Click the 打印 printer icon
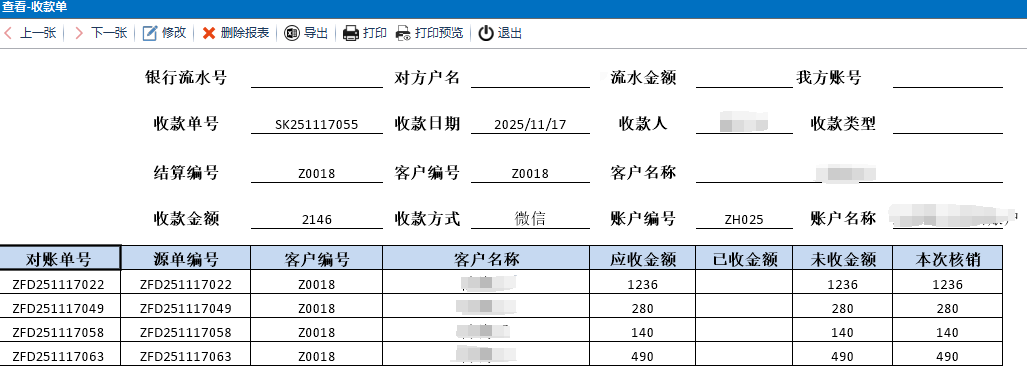This screenshot has width=1027, height=387. 351,33
